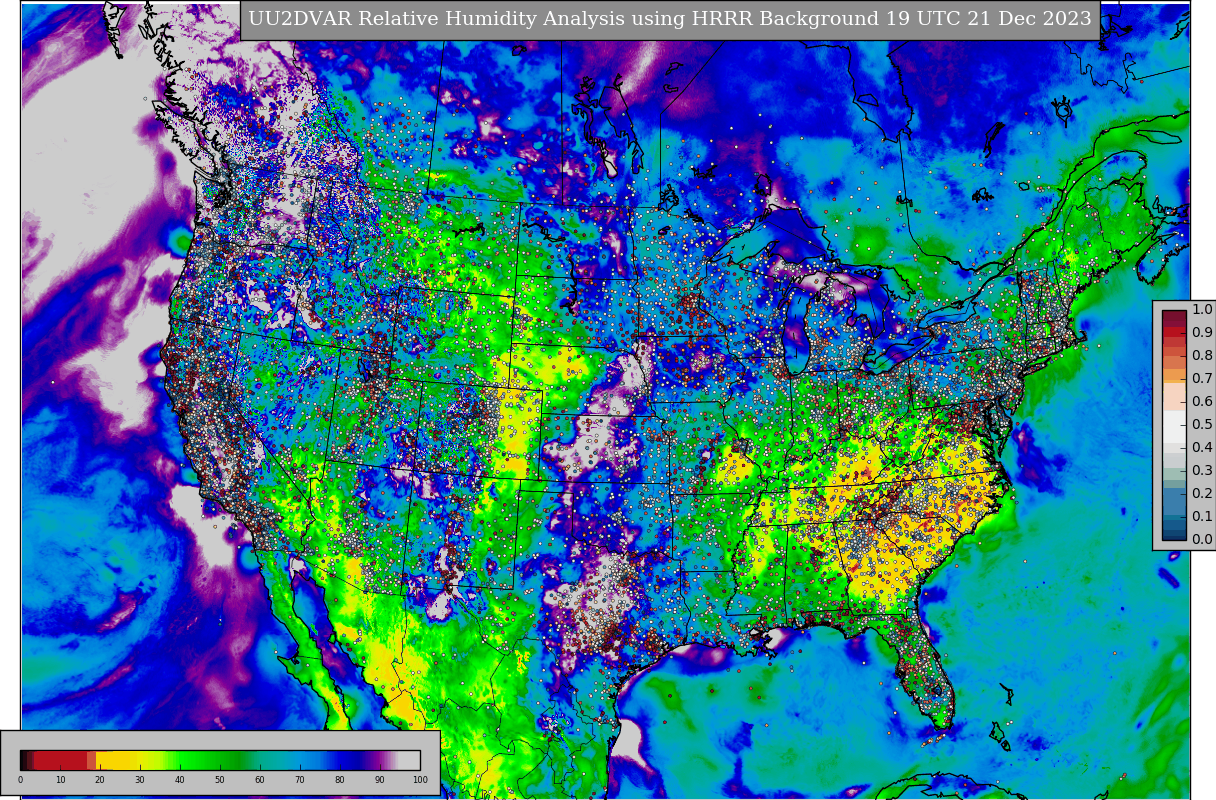
Task: Click the 0.5 label on right colorbar
Action: click(1202, 425)
